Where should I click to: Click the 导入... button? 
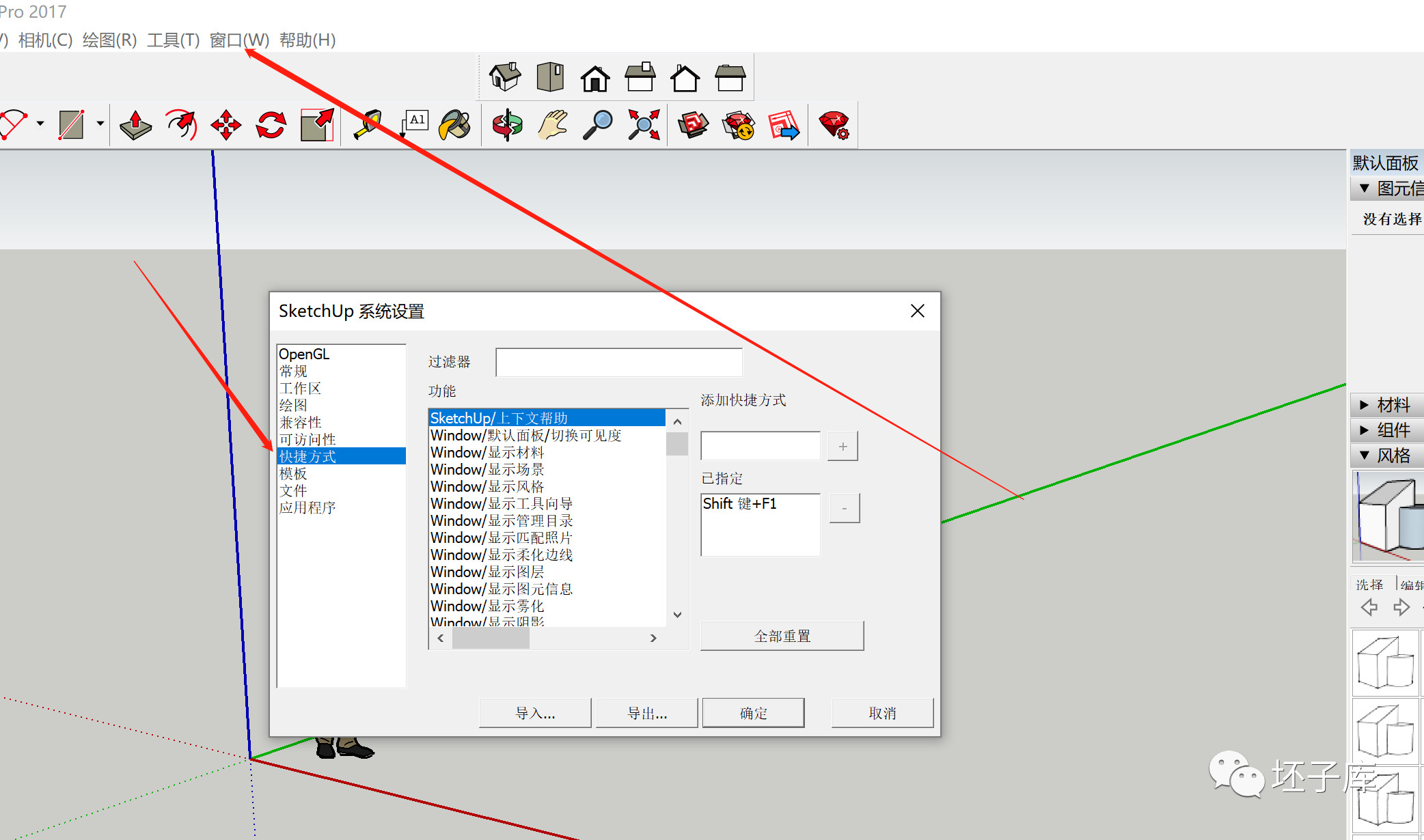[535, 713]
